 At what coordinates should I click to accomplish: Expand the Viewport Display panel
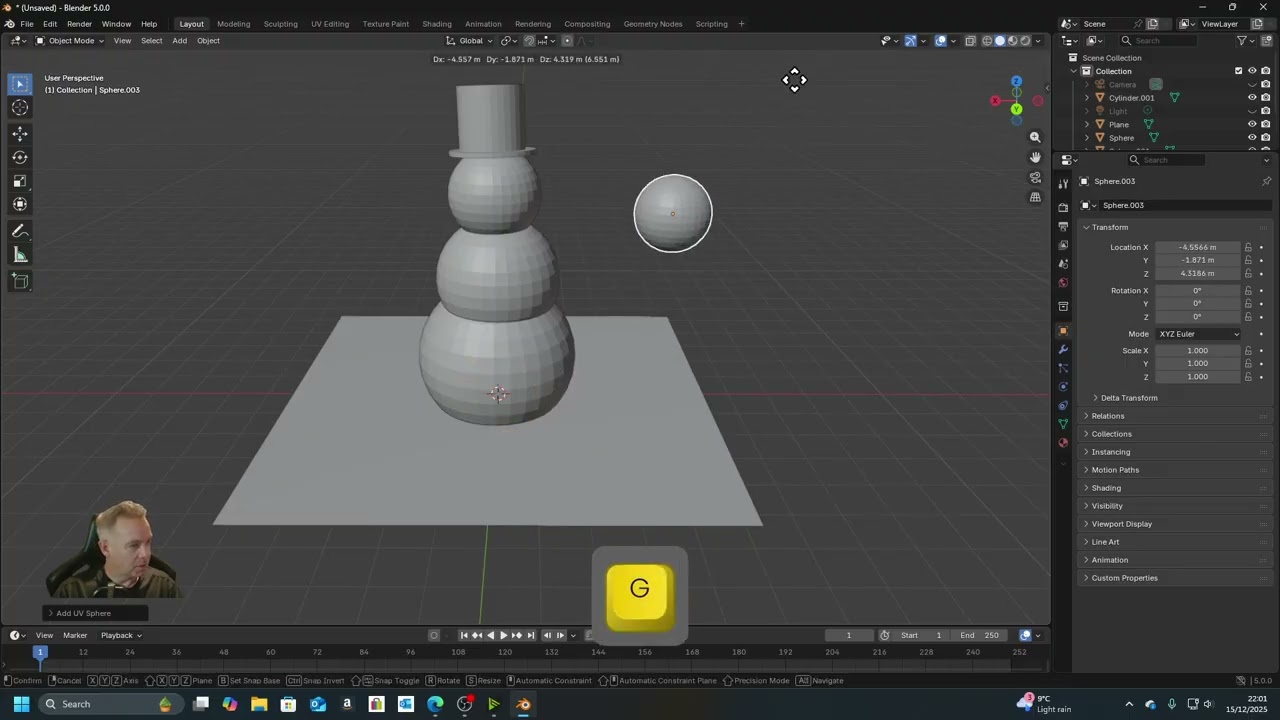coord(1121,524)
